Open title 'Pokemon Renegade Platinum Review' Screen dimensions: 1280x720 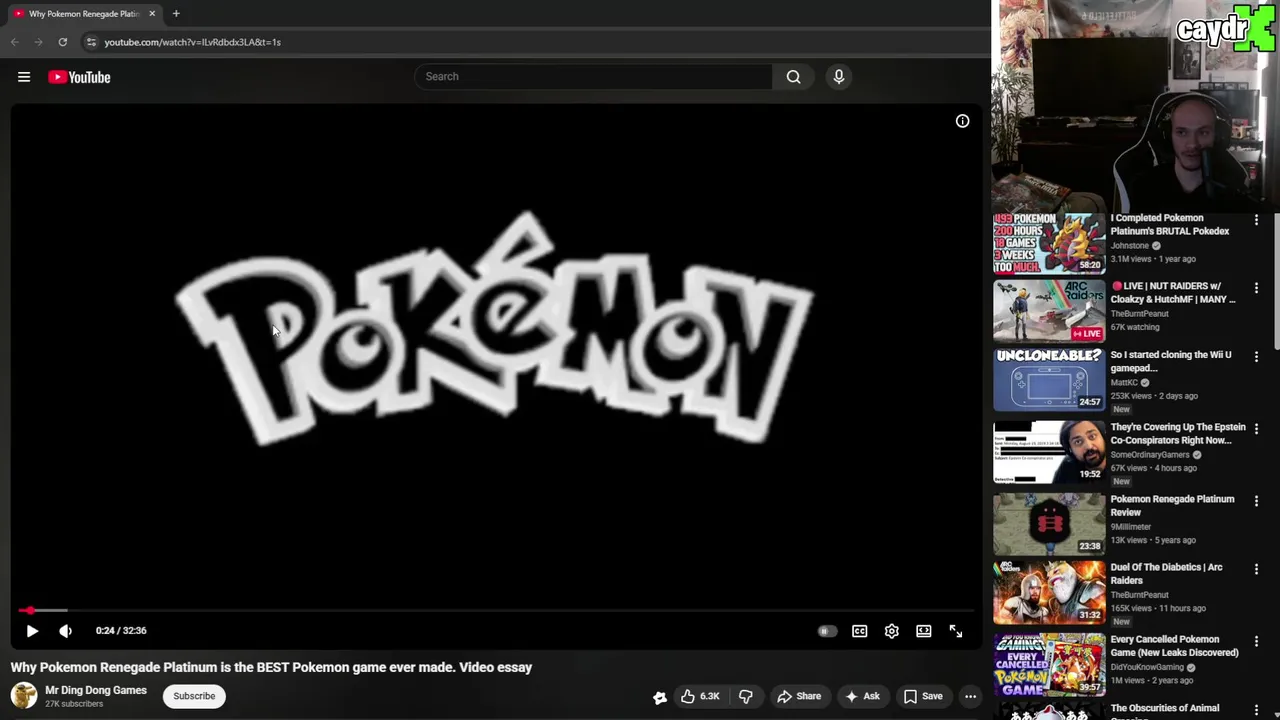1172,505
